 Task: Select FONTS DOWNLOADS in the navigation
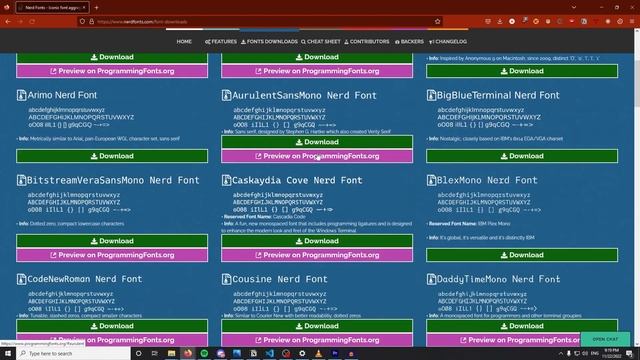[269, 42]
